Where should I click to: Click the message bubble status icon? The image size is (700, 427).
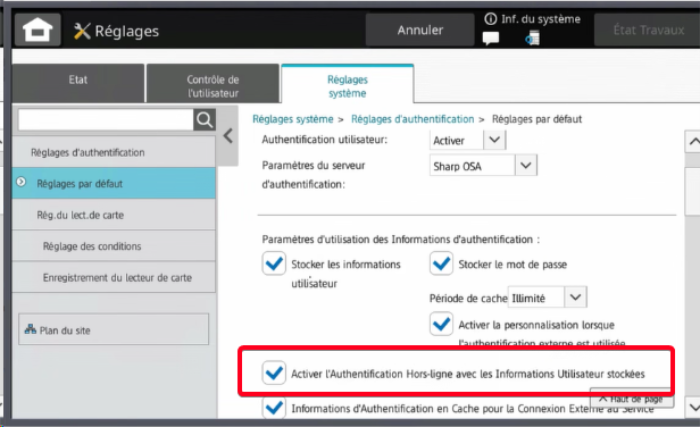[x=490, y=40]
